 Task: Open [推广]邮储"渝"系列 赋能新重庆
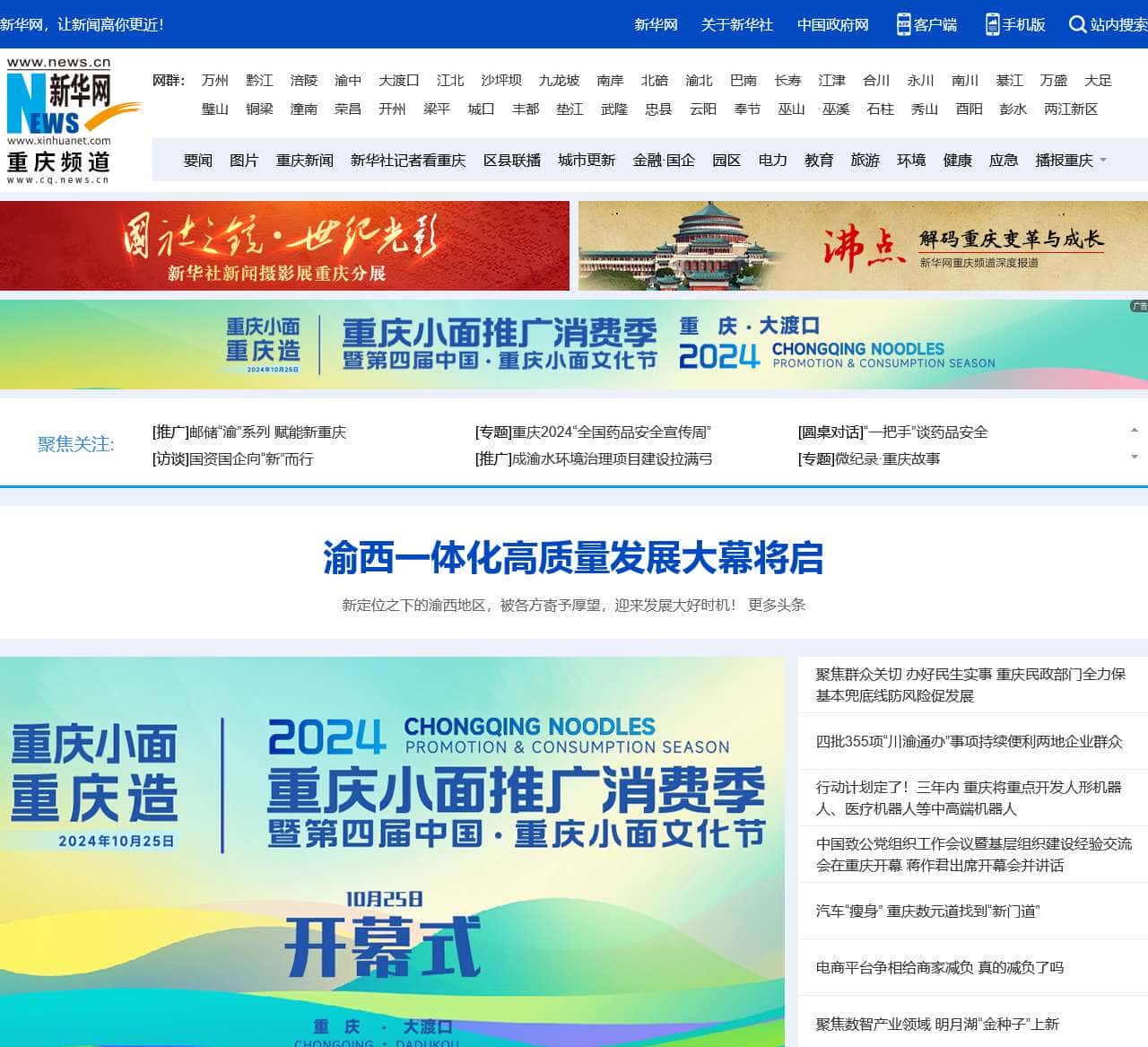pyautogui.click(x=249, y=432)
